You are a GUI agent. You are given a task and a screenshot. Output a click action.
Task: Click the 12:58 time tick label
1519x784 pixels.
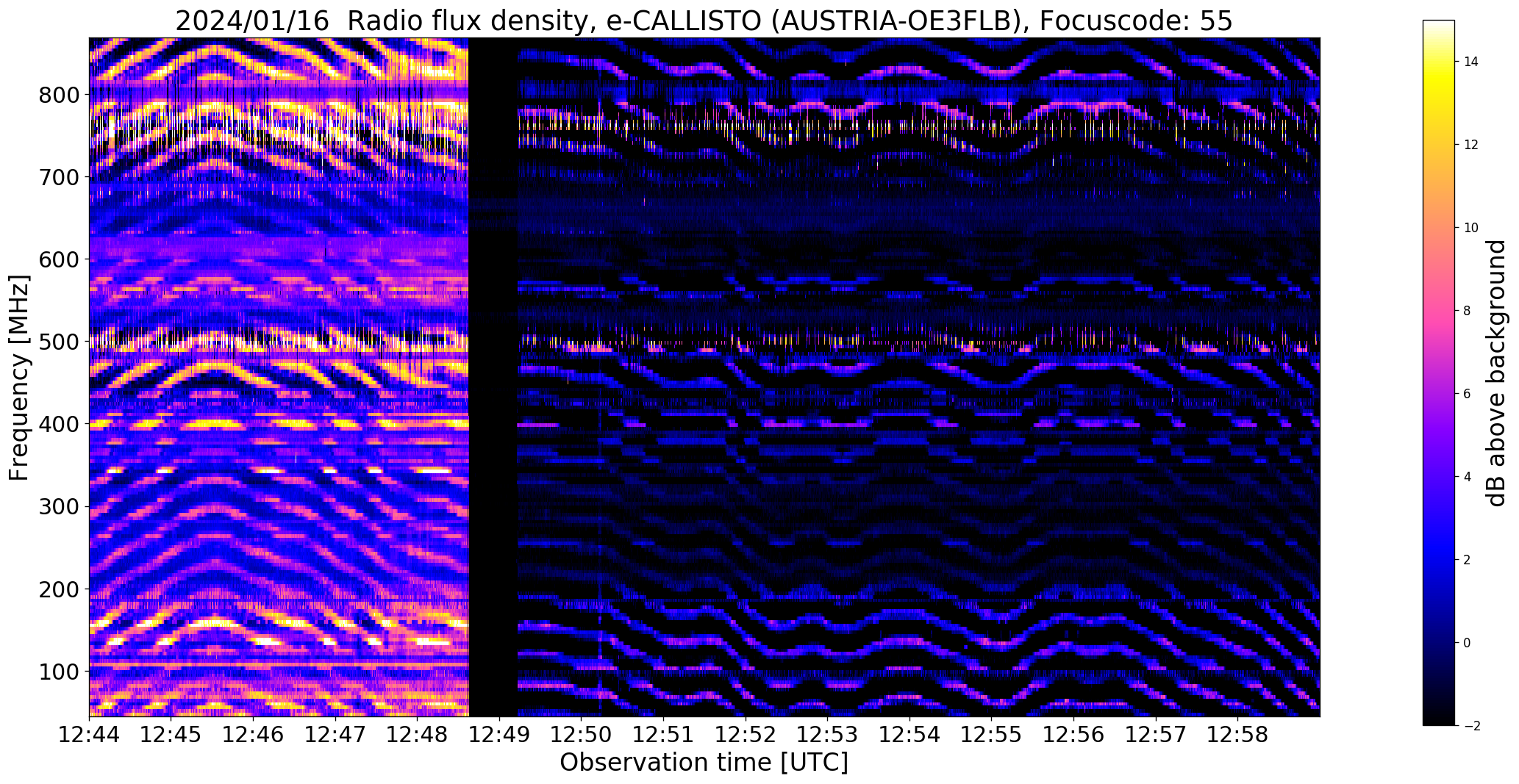pos(1238,734)
